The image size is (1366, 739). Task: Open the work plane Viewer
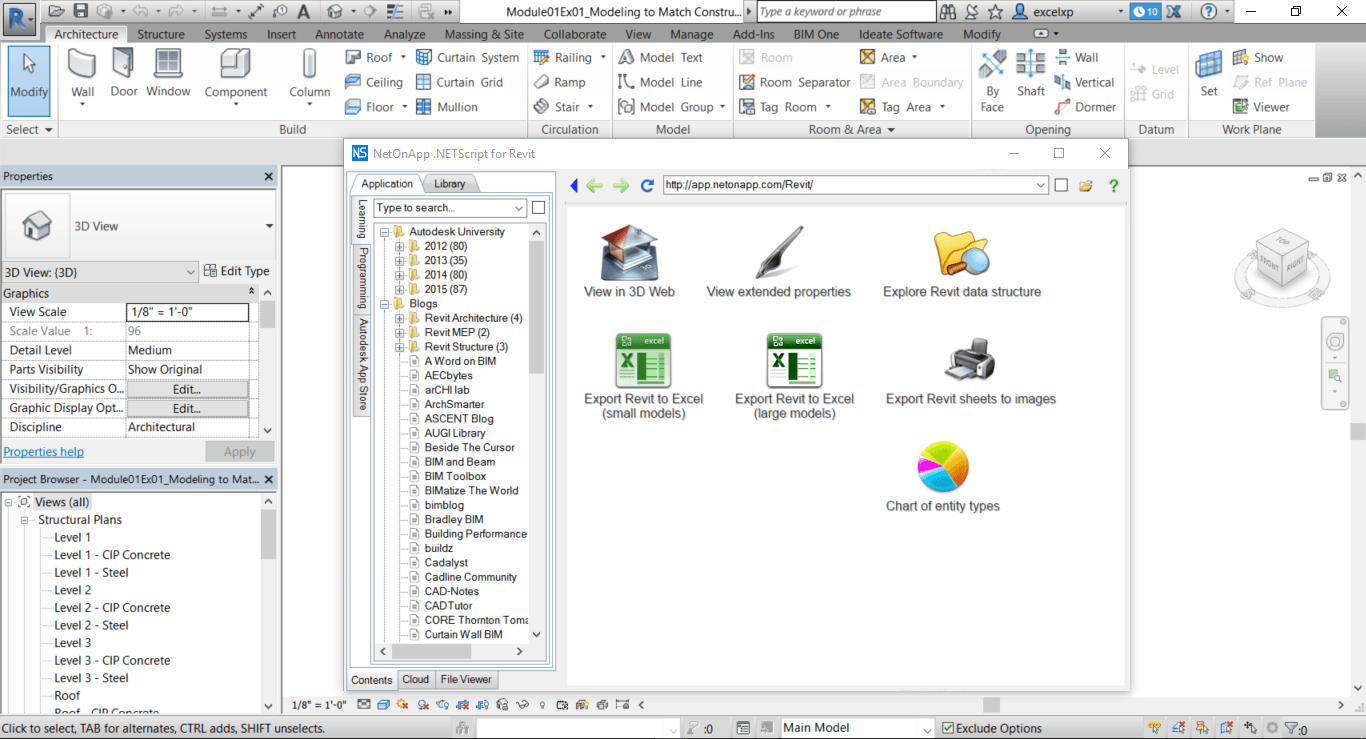[1261, 107]
